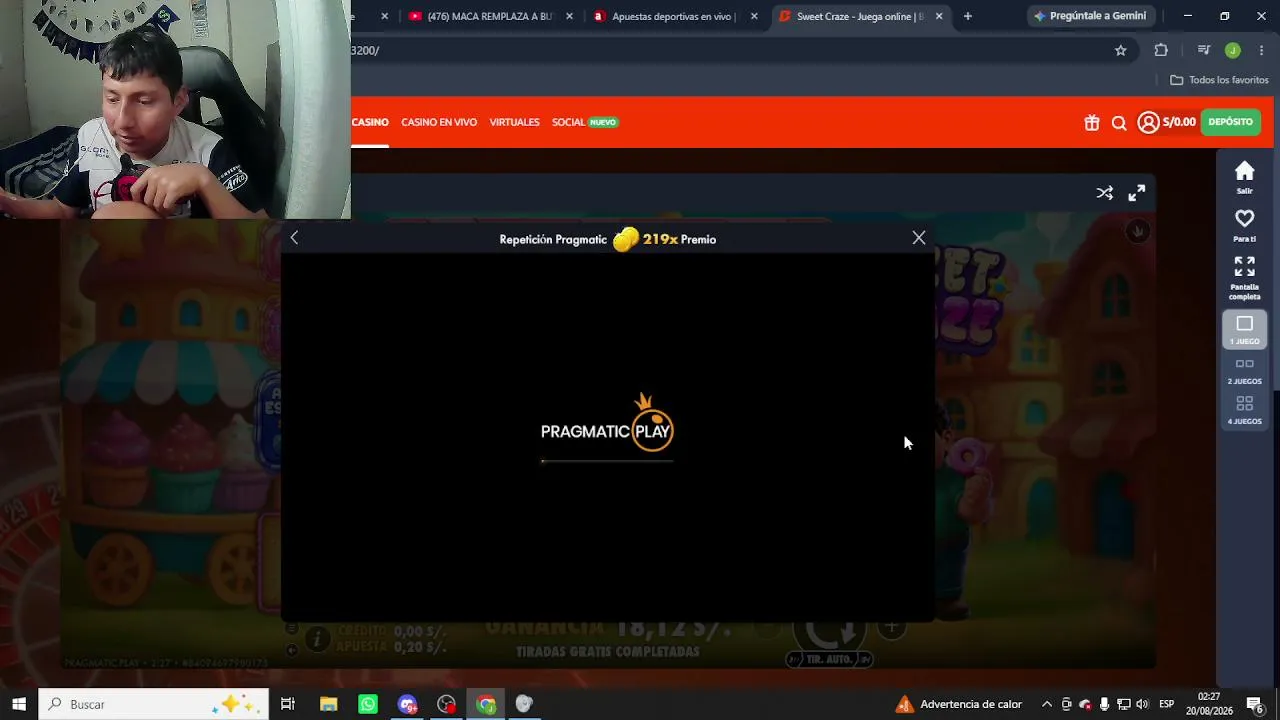This screenshot has width=1280, height=720.
Task: Select the 1 Juego layout
Action: coord(1244,330)
